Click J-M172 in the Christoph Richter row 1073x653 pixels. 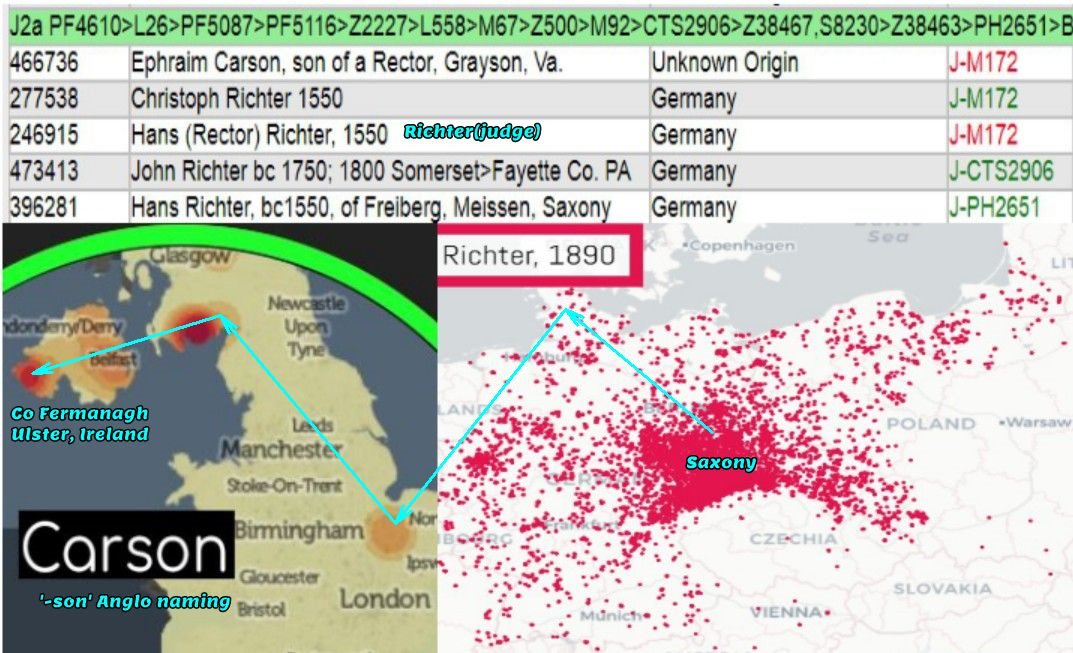point(983,99)
